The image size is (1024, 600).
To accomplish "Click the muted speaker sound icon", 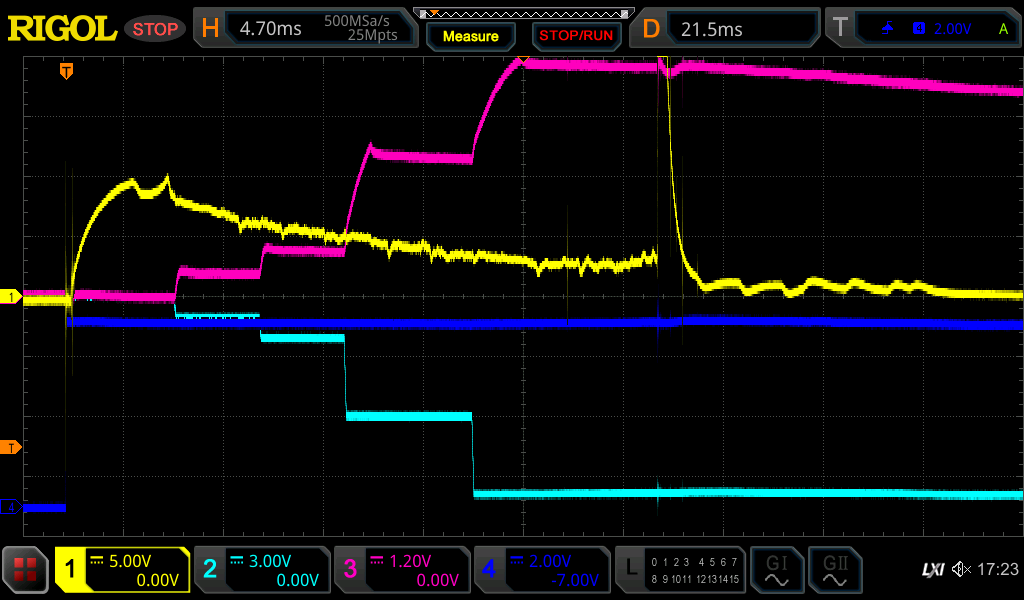I will 961,570.
